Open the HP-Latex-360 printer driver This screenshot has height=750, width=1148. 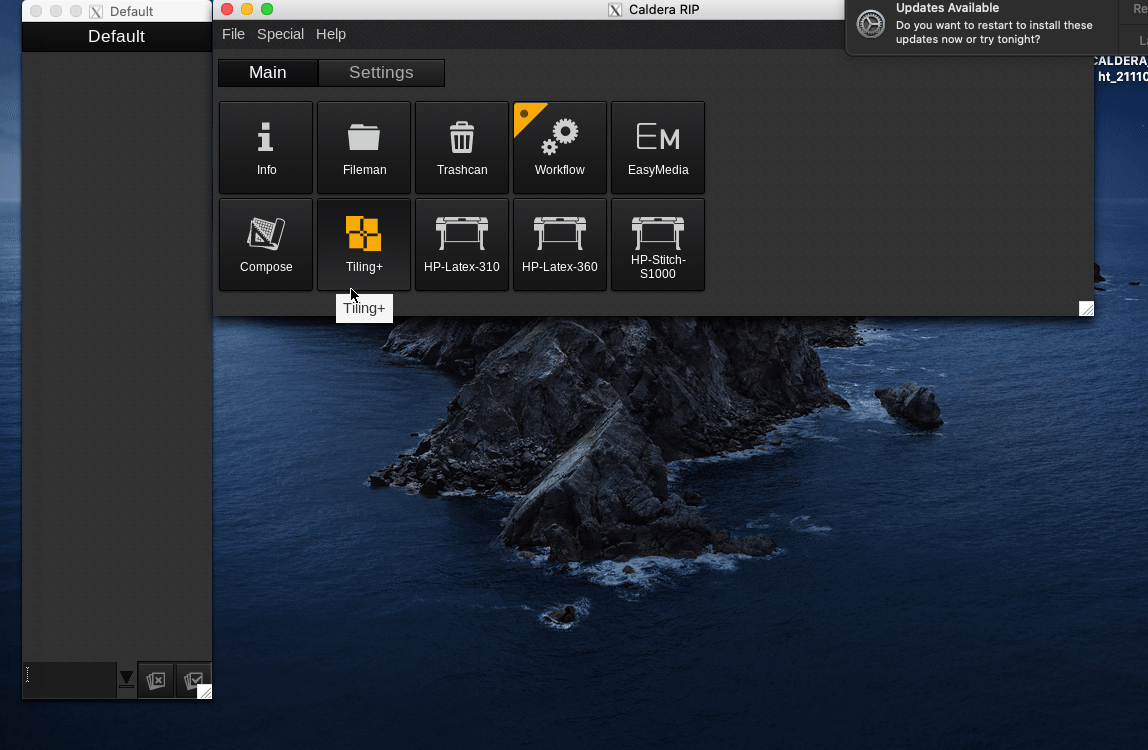(x=559, y=244)
